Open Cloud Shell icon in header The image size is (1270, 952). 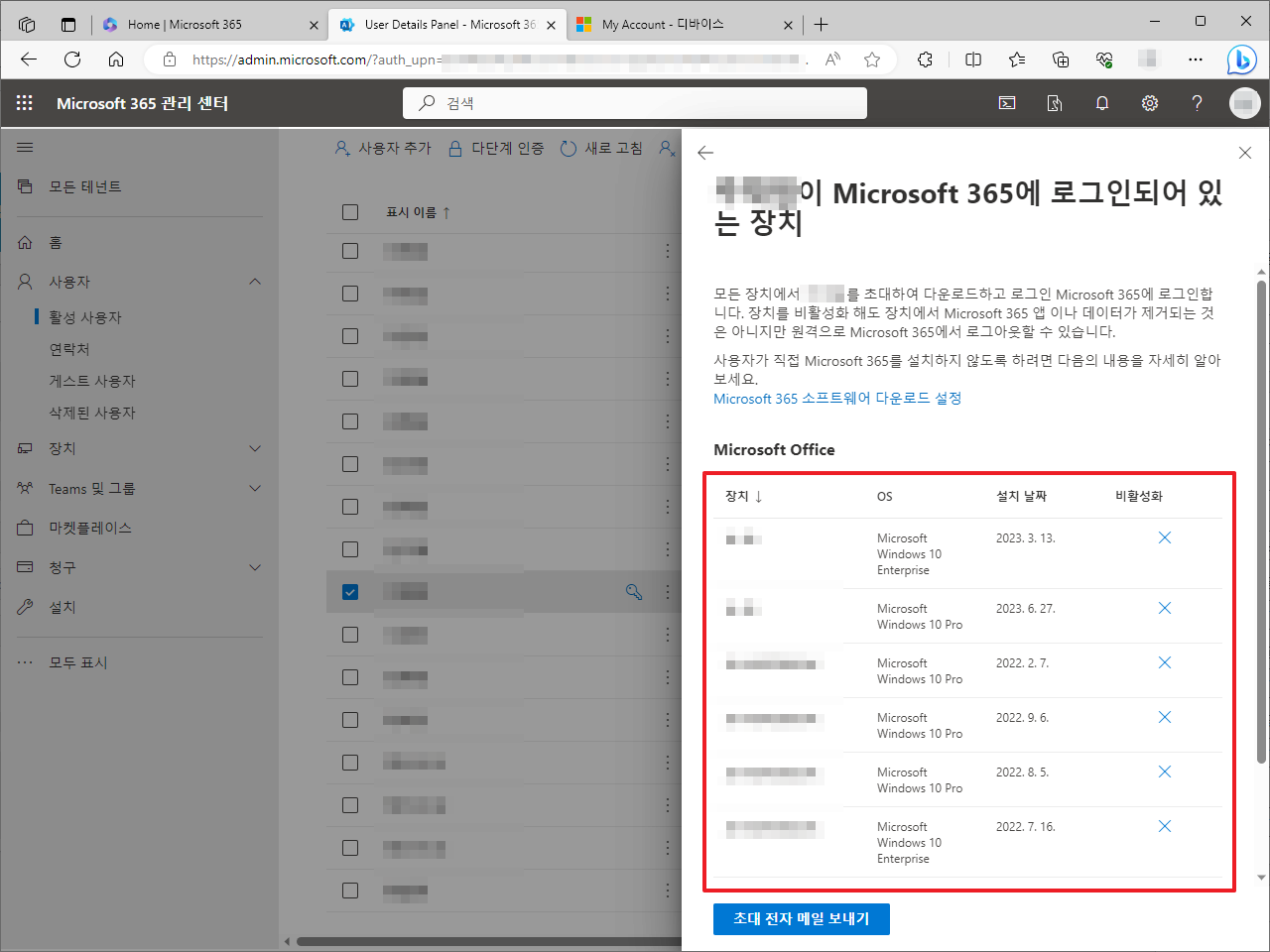[x=1007, y=103]
